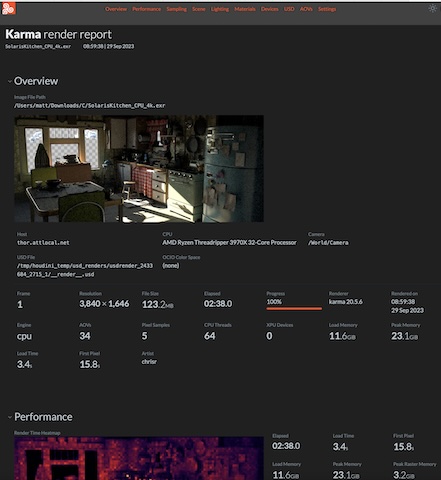Viewport: 441px width, 480px height.
Task: Click the Overview First Pixel 15.8s value
Action: click(89, 364)
